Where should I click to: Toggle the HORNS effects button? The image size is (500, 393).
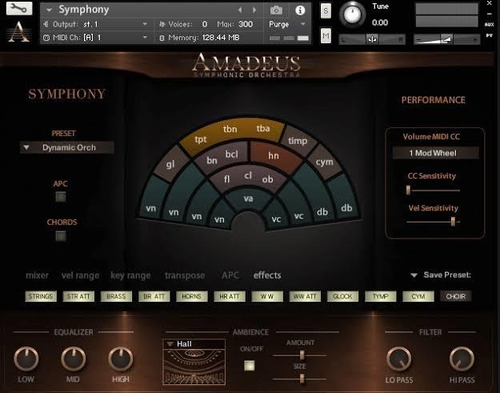click(191, 296)
